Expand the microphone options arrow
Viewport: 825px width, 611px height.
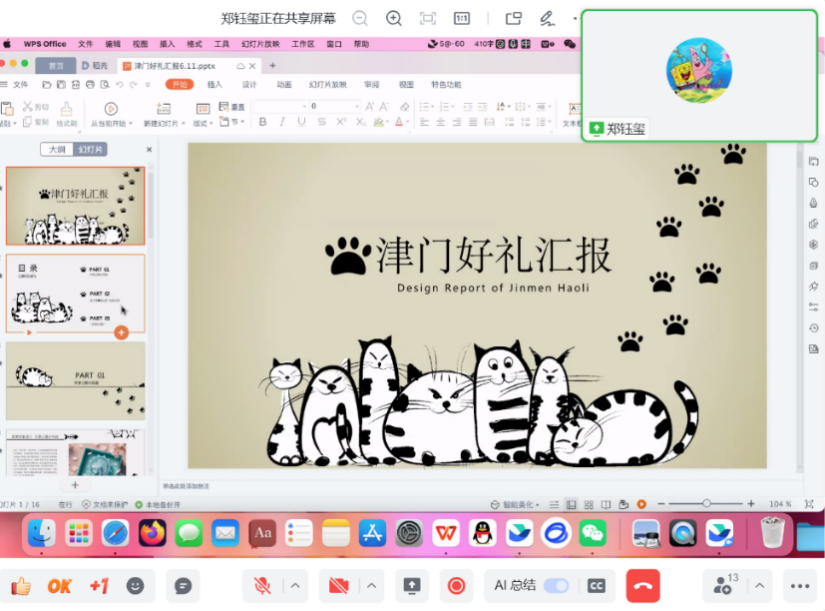point(296,586)
